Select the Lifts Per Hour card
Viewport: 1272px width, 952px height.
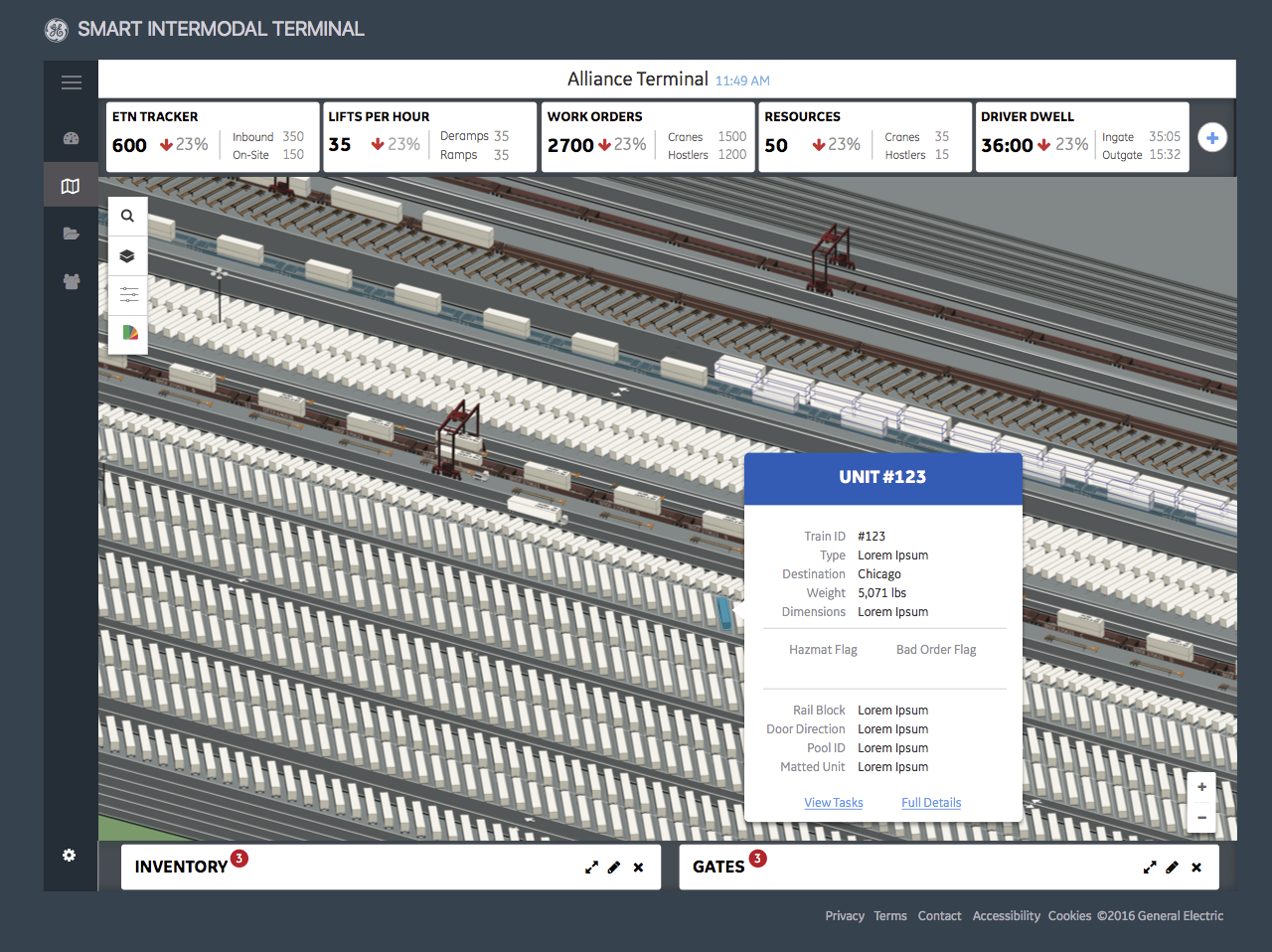(x=429, y=137)
